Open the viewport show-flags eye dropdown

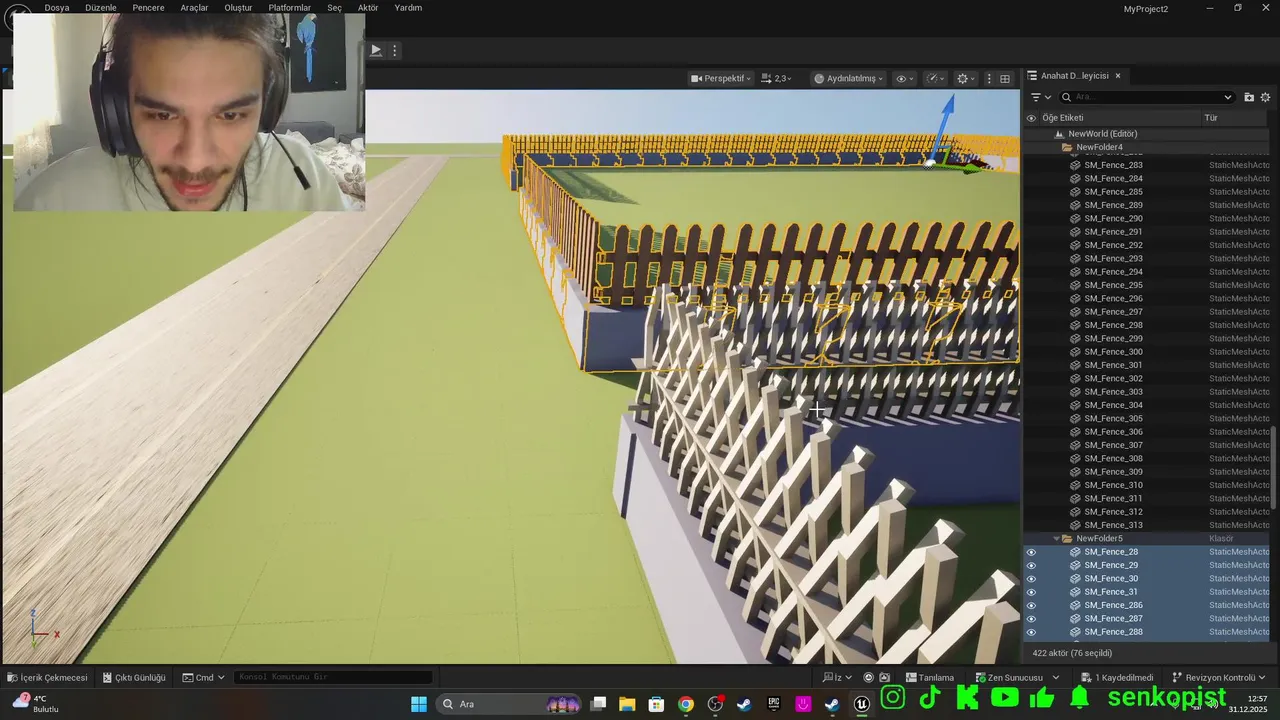pyautogui.click(x=905, y=78)
